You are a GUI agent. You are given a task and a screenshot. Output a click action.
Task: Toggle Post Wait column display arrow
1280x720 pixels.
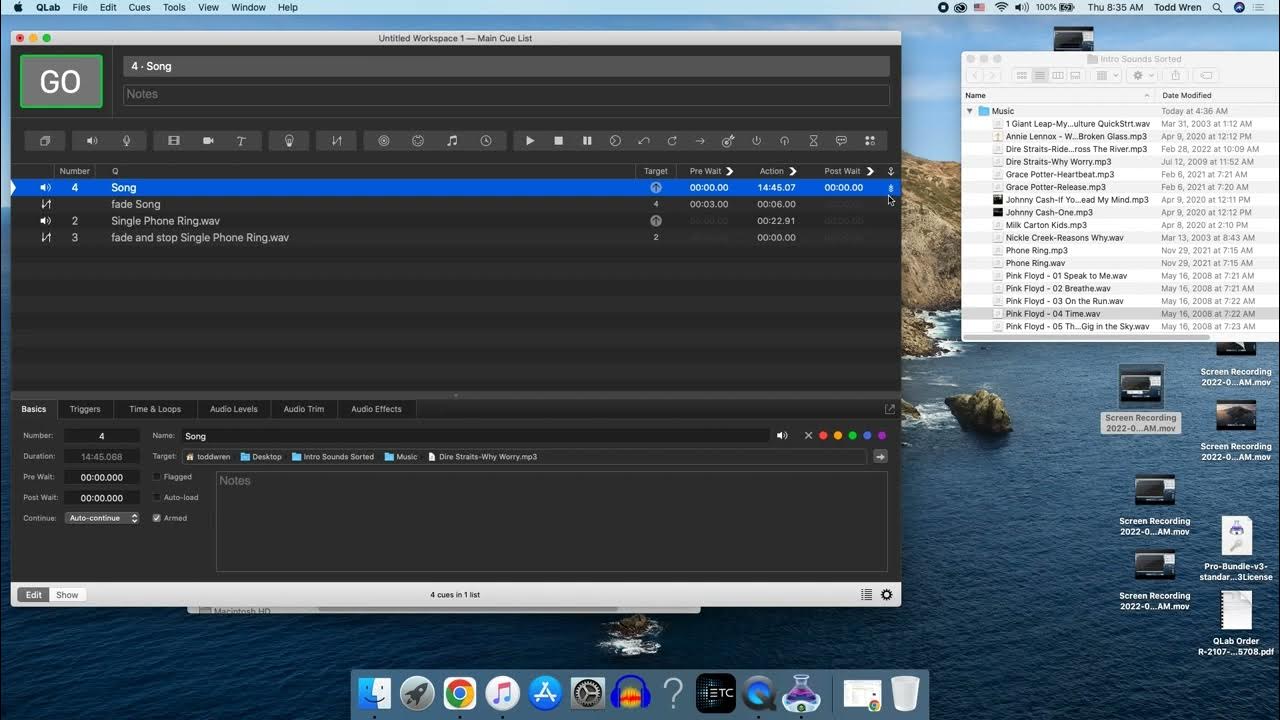point(870,171)
